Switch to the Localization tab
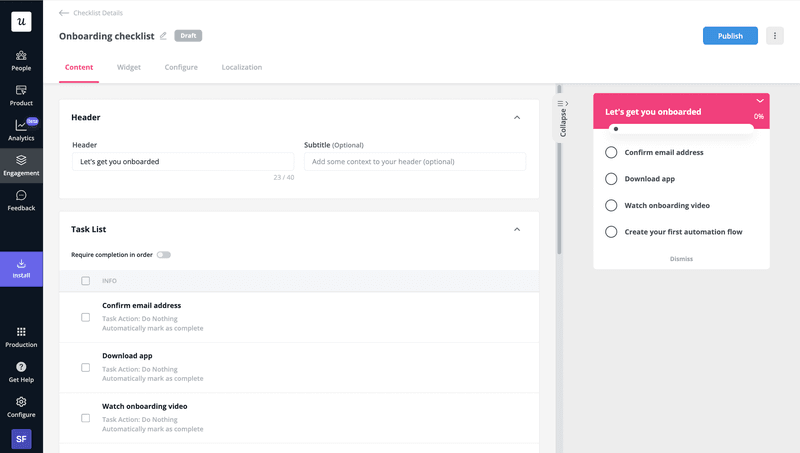Image resolution: width=800 pixels, height=453 pixels. [x=241, y=67]
